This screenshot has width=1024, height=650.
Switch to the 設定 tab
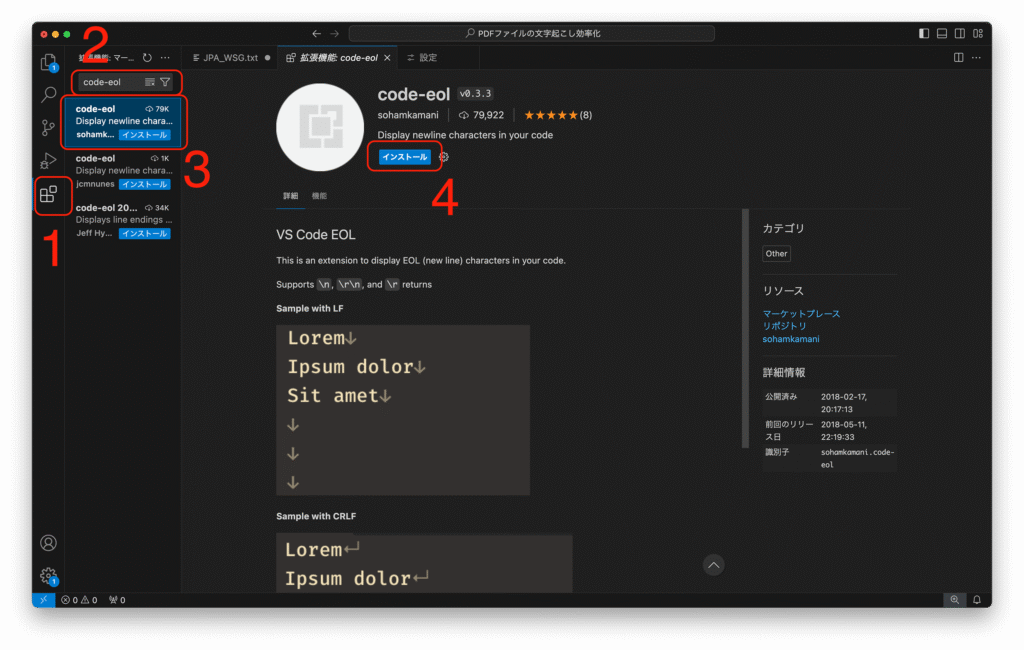[x=428, y=57]
